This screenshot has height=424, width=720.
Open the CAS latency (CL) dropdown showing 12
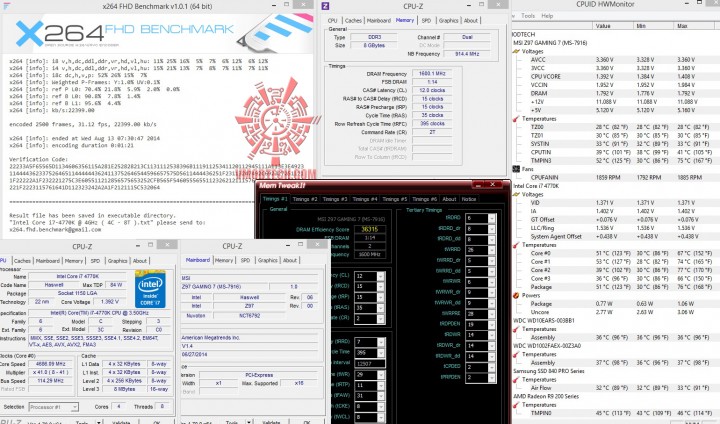point(381,276)
